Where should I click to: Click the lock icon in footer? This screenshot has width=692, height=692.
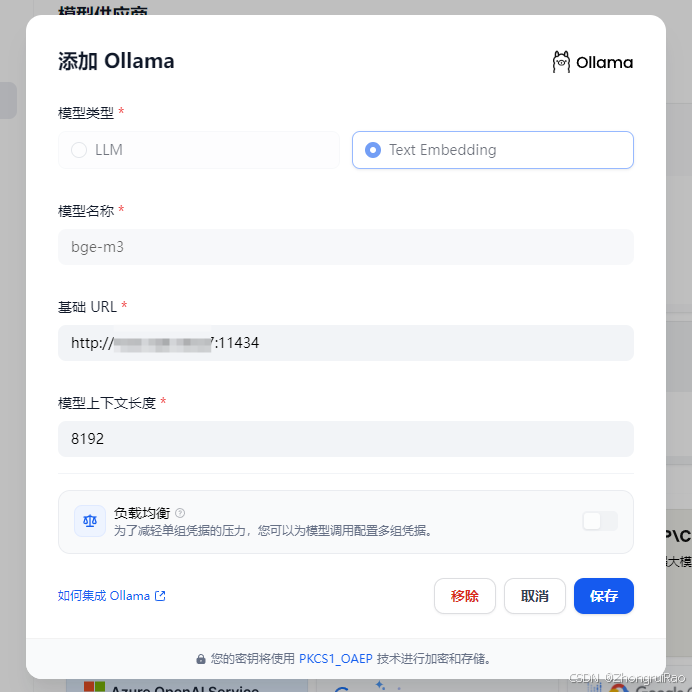(x=201, y=659)
